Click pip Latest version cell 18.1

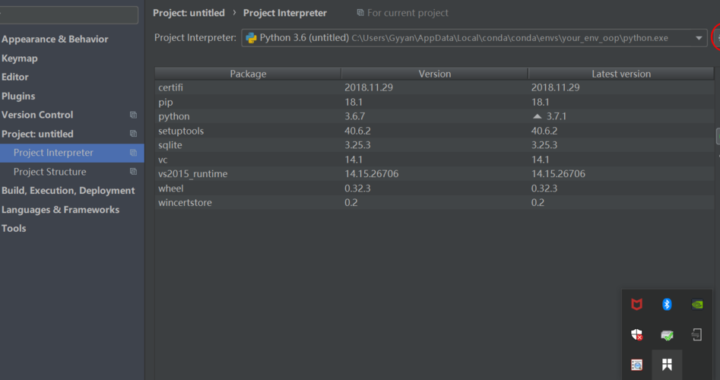pos(540,102)
